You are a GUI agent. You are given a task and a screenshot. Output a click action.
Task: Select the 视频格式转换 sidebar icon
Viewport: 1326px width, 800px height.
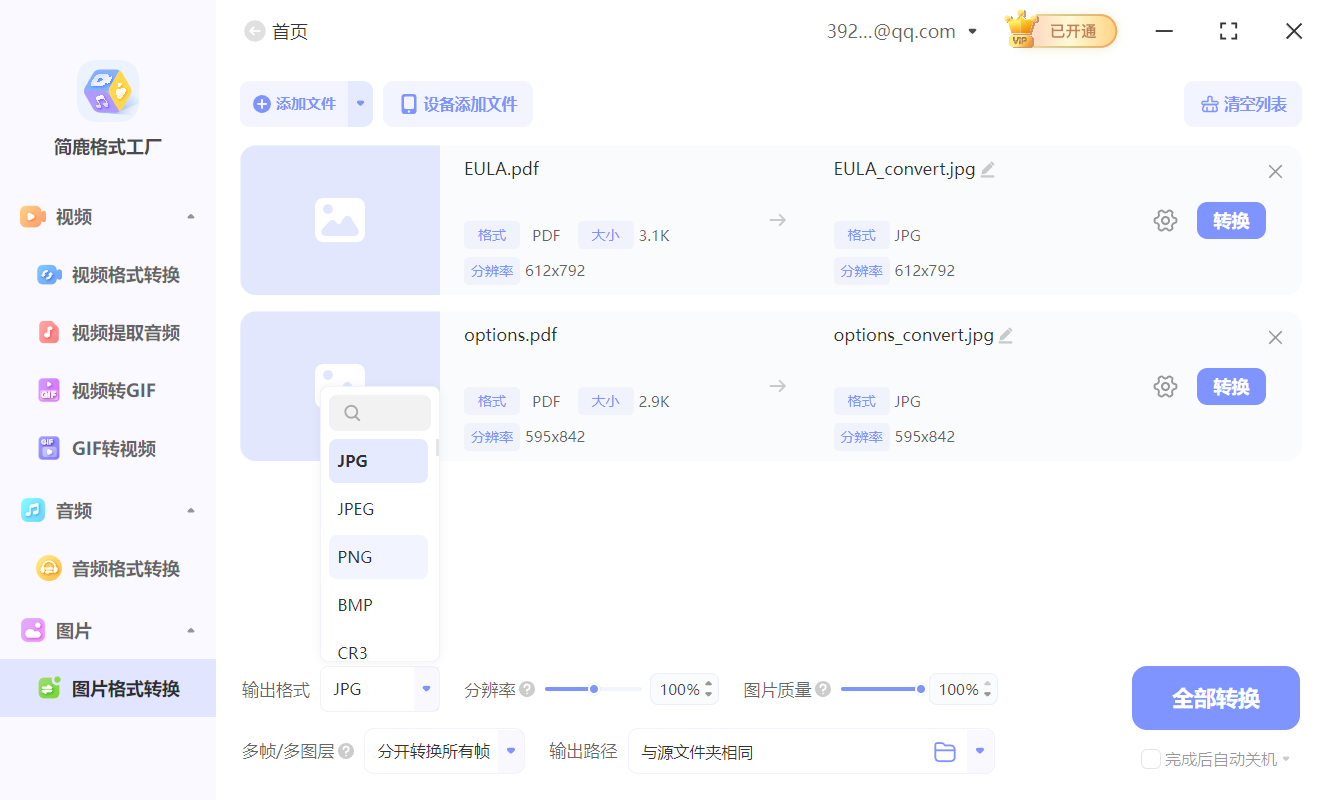click(x=50, y=274)
